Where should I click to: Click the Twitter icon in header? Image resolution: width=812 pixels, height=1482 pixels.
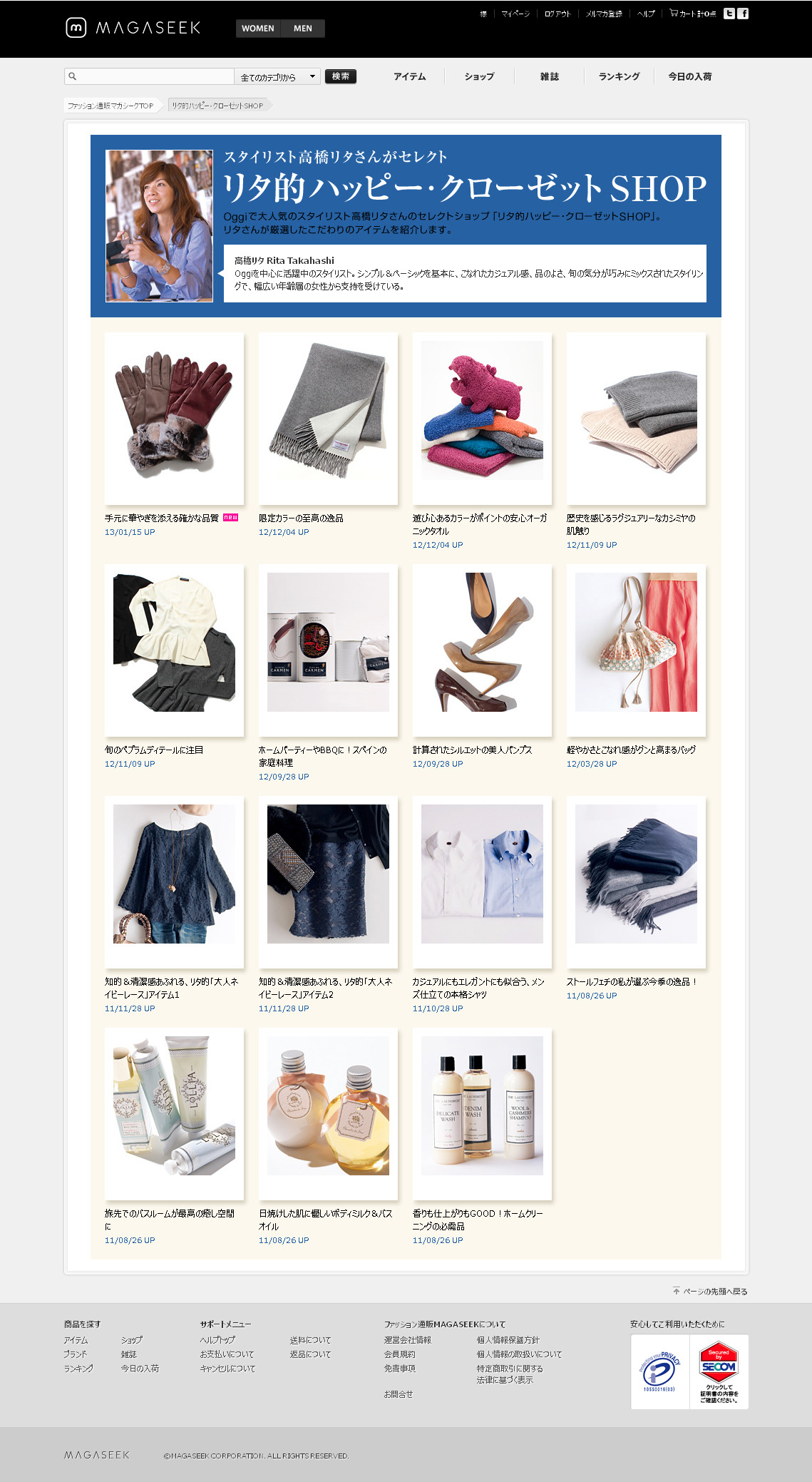[729, 14]
